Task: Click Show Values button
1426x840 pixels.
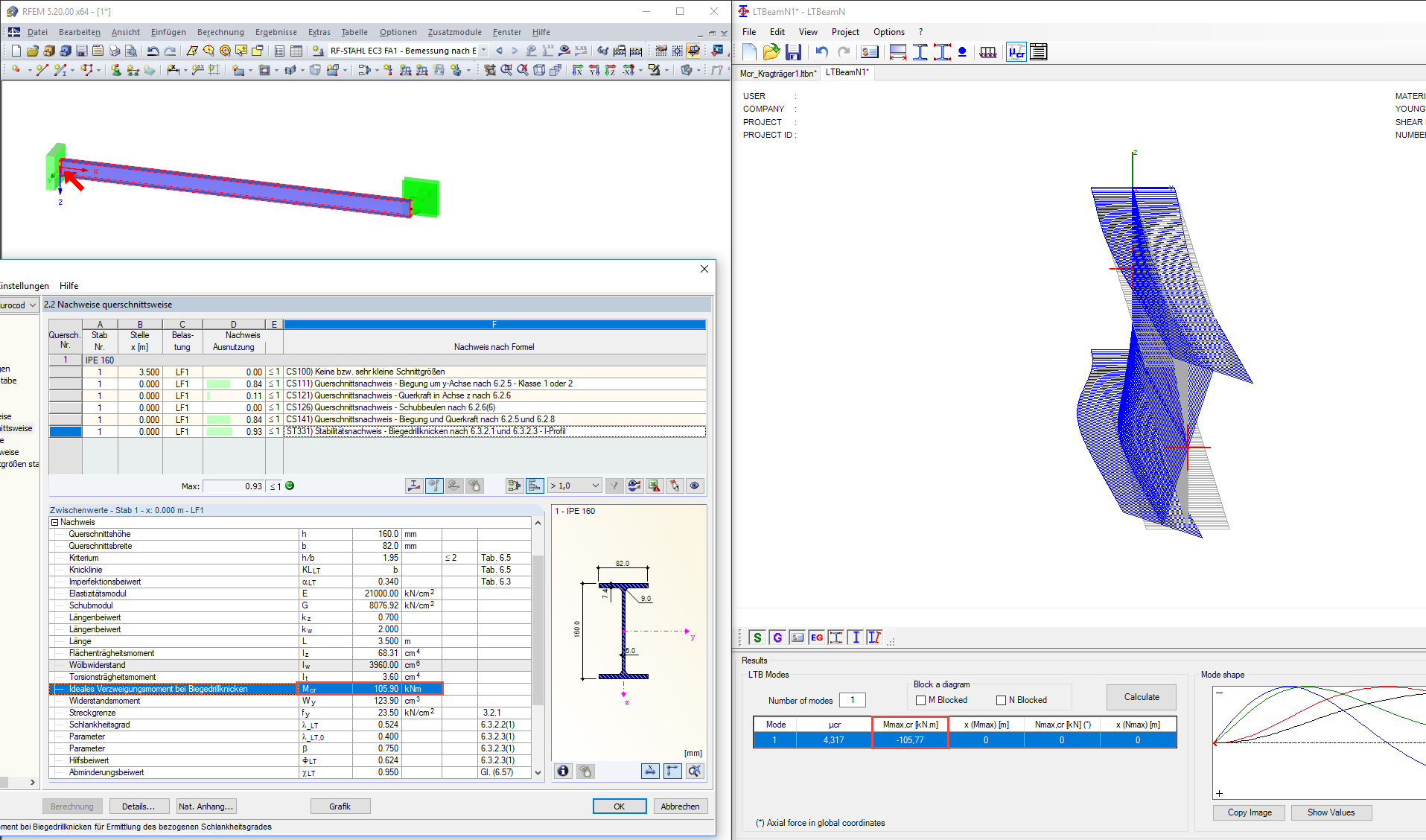Action: tap(1331, 812)
